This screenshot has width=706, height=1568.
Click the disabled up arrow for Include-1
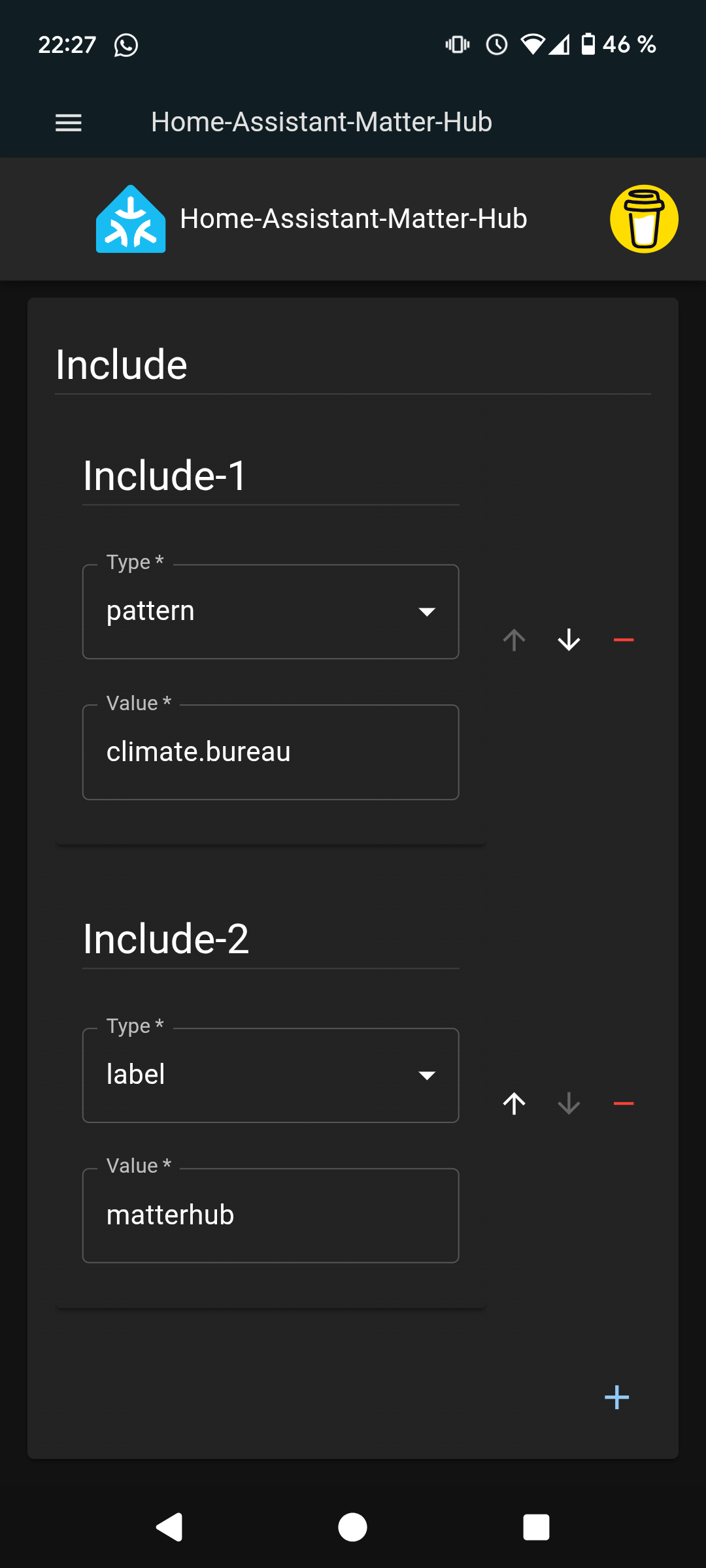(x=514, y=640)
